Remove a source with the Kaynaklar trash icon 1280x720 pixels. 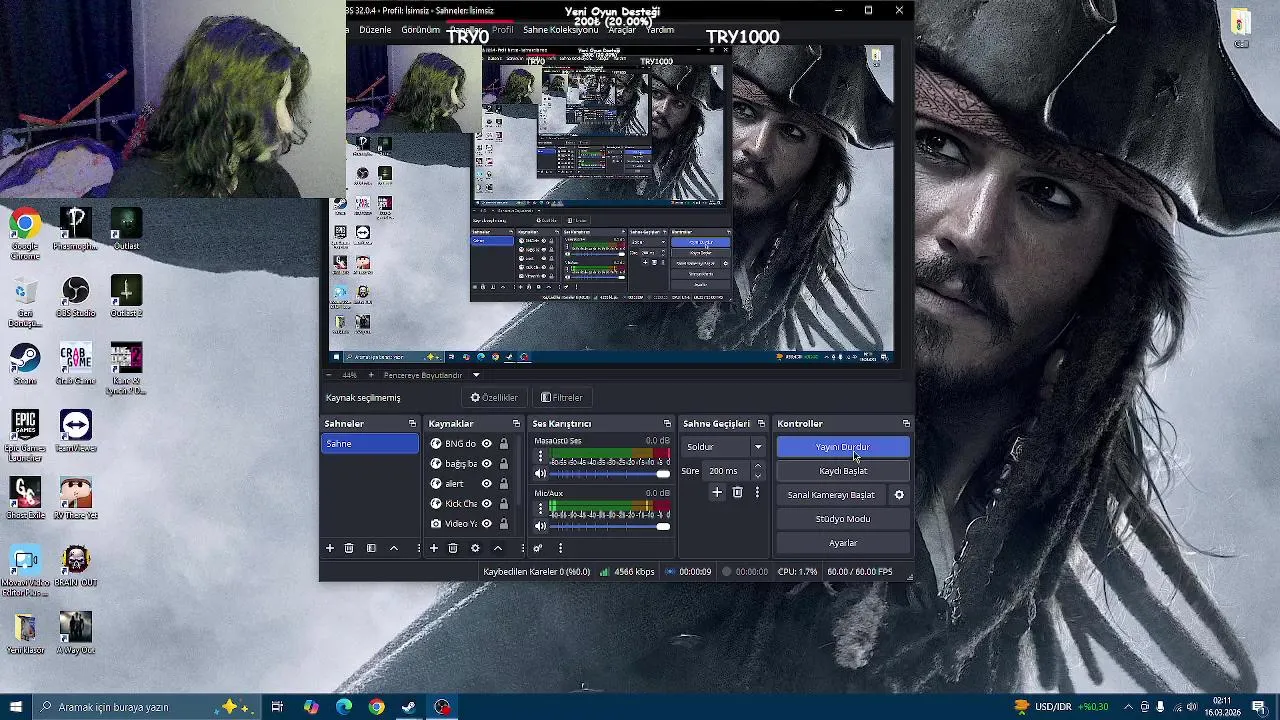pos(453,548)
